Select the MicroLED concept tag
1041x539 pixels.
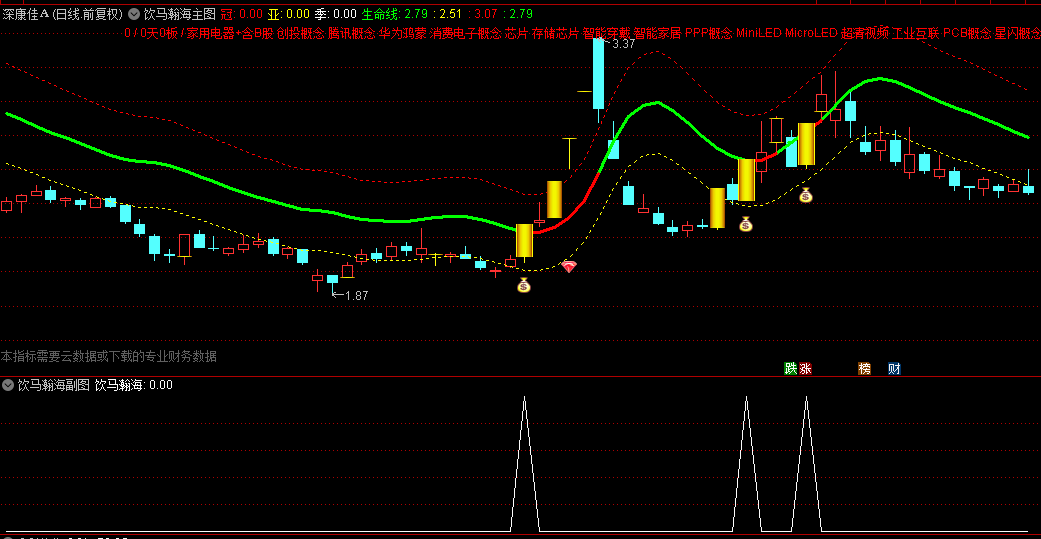pyautogui.click(x=811, y=33)
